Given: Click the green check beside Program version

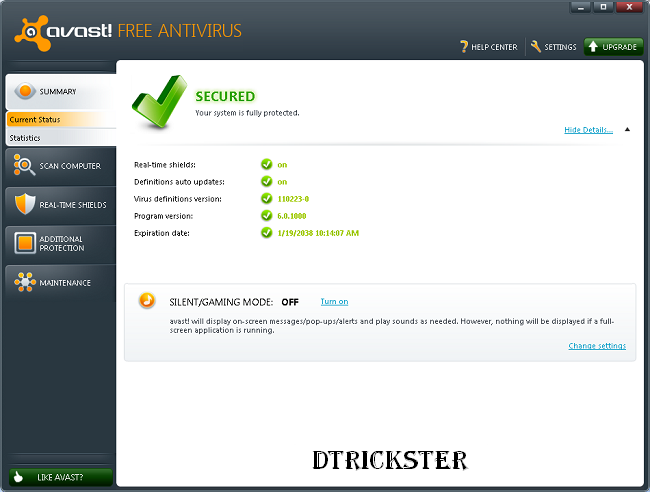Looking at the screenshot, I should pos(267,216).
